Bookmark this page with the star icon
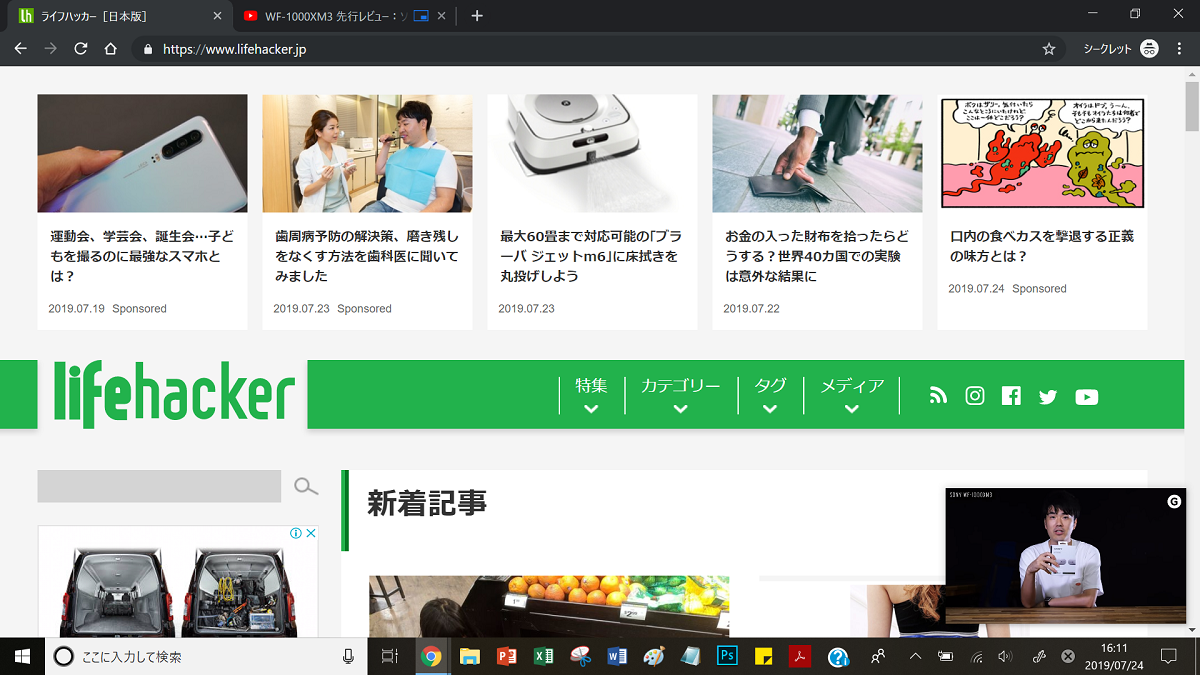This screenshot has width=1200, height=675. click(x=1049, y=49)
